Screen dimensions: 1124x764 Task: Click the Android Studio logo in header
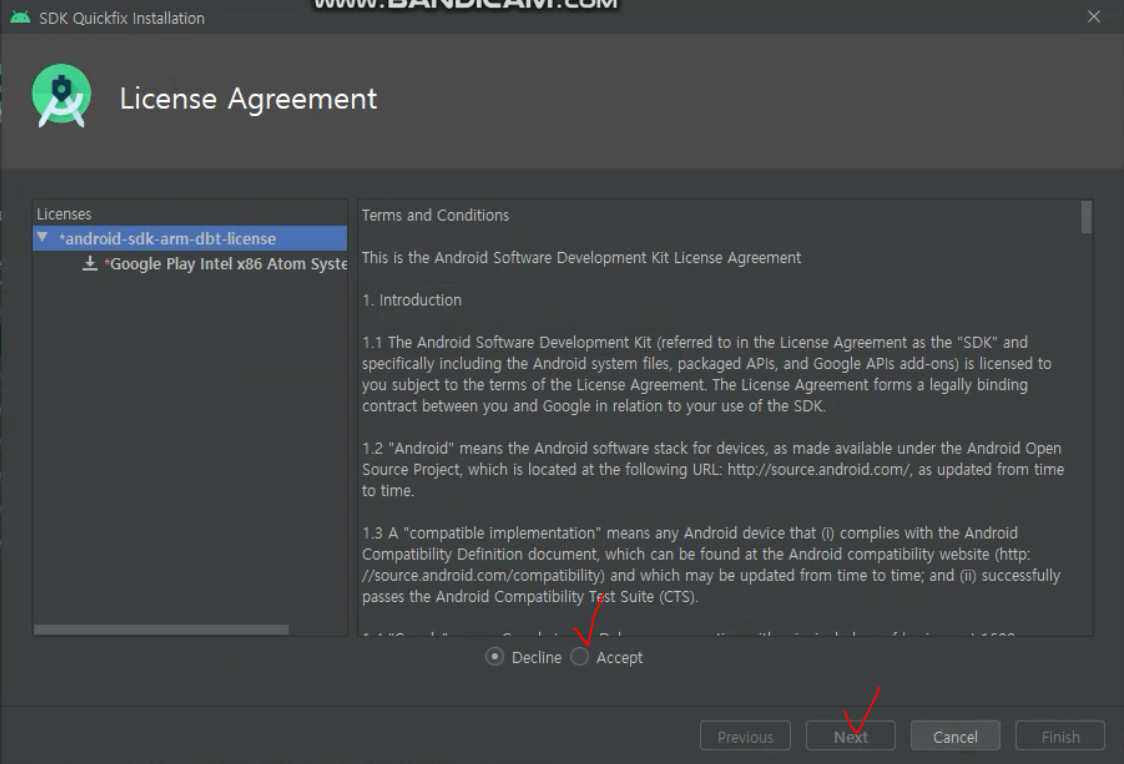coord(62,96)
